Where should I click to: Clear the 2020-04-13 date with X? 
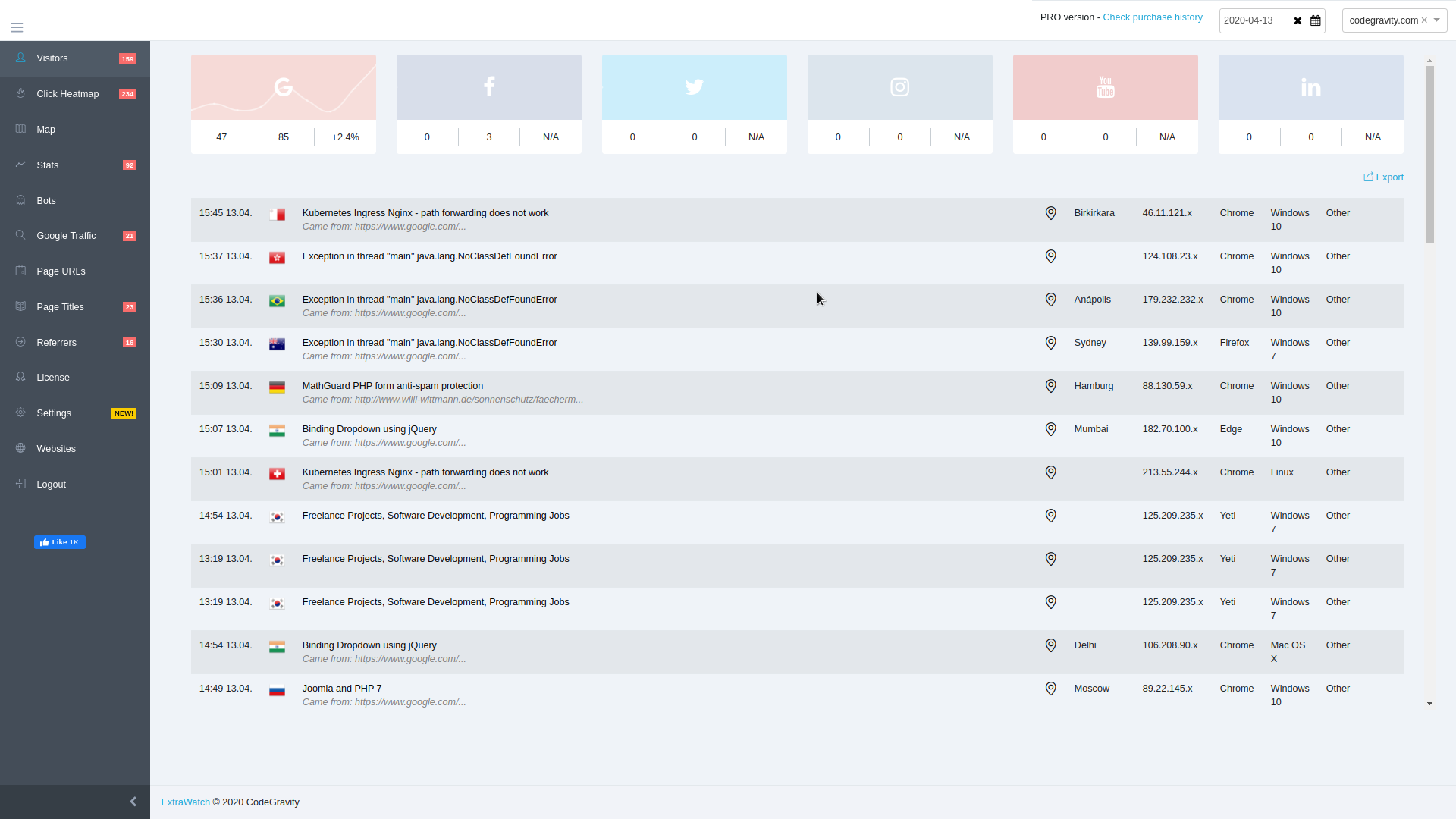(x=1298, y=20)
